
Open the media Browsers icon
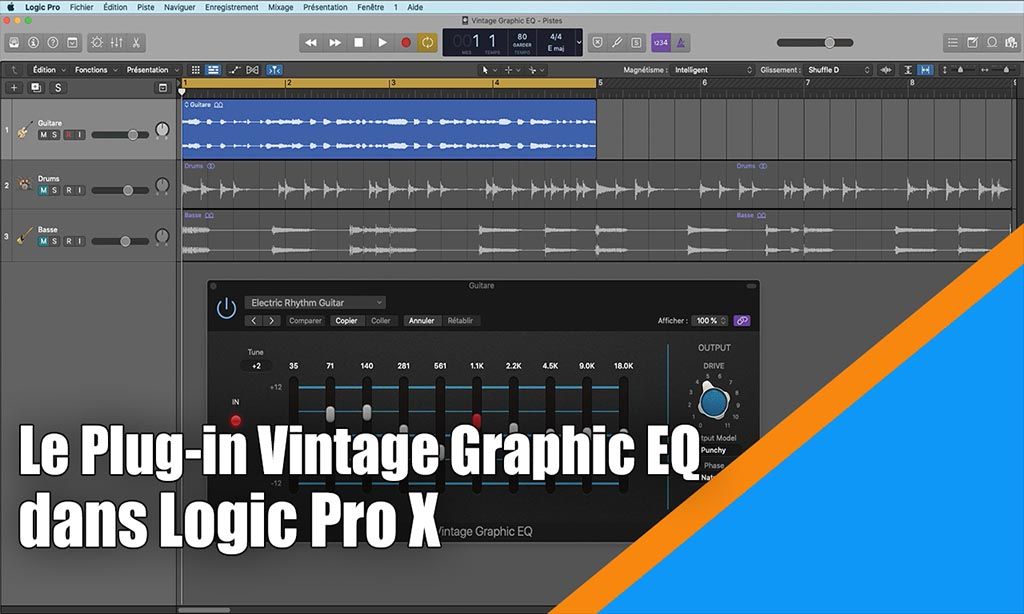point(1011,42)
